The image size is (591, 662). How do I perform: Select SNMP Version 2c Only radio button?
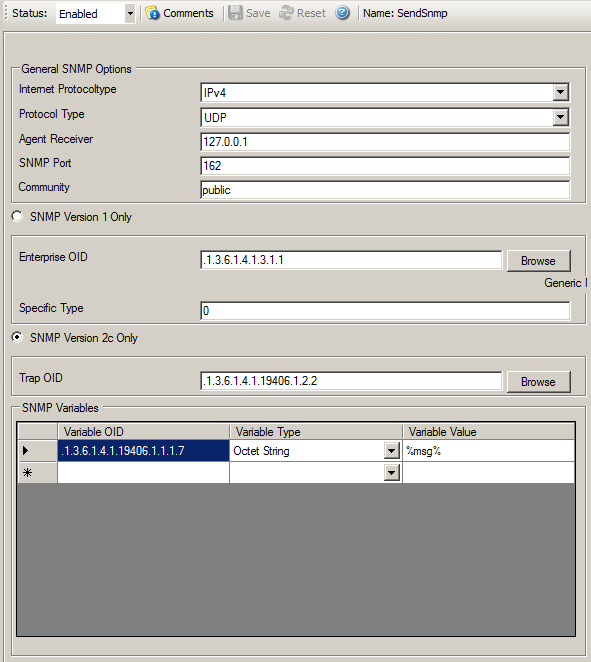tap(17, 337)
